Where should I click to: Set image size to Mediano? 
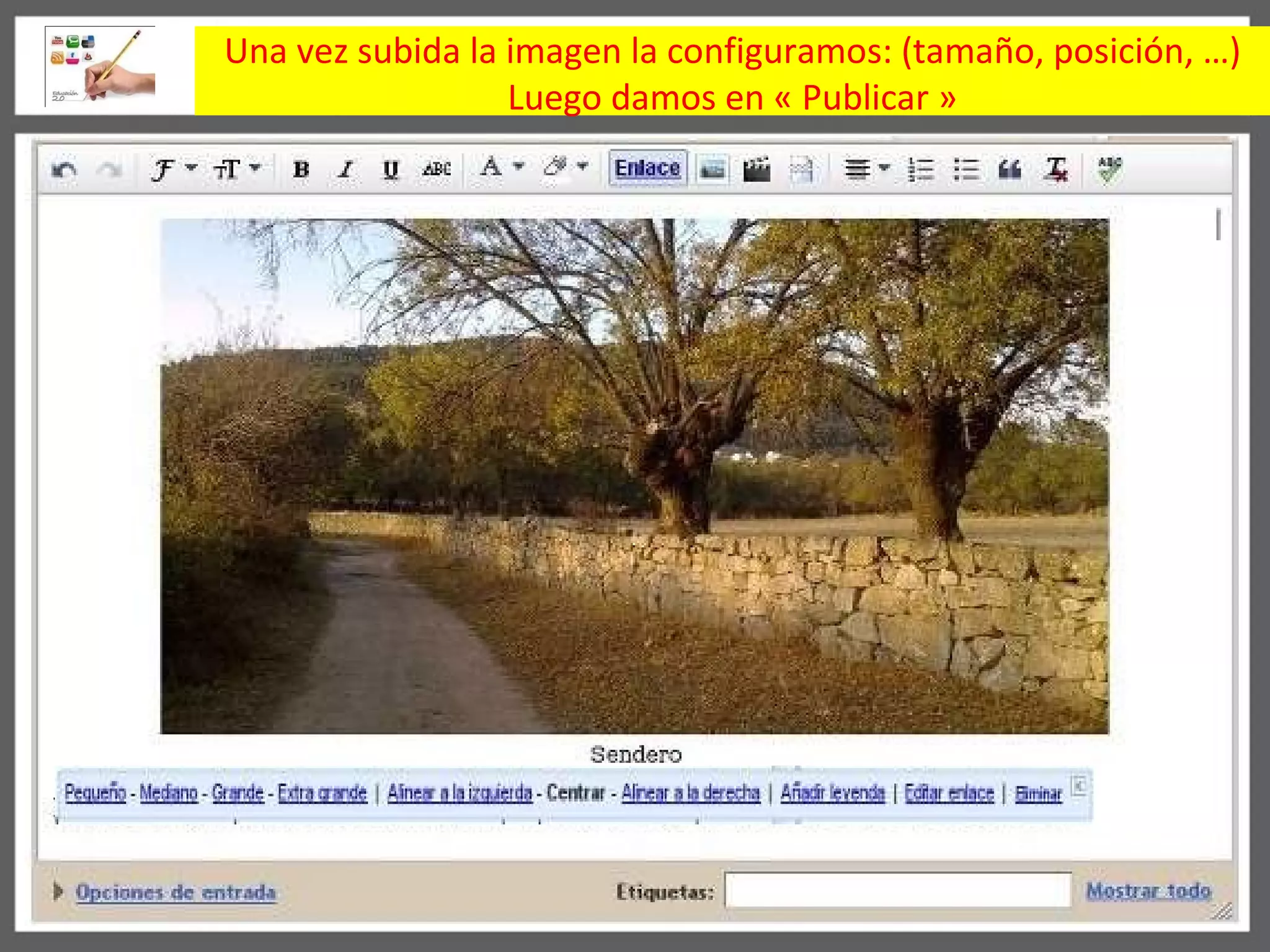tap(169, 793)
